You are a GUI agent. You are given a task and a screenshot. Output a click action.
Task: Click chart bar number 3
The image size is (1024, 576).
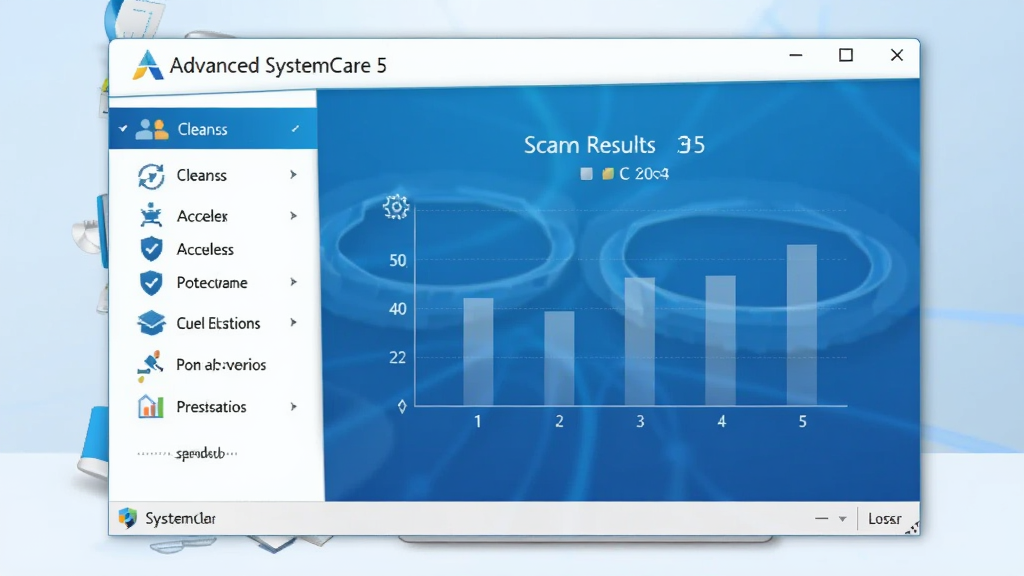coord(640,342)
